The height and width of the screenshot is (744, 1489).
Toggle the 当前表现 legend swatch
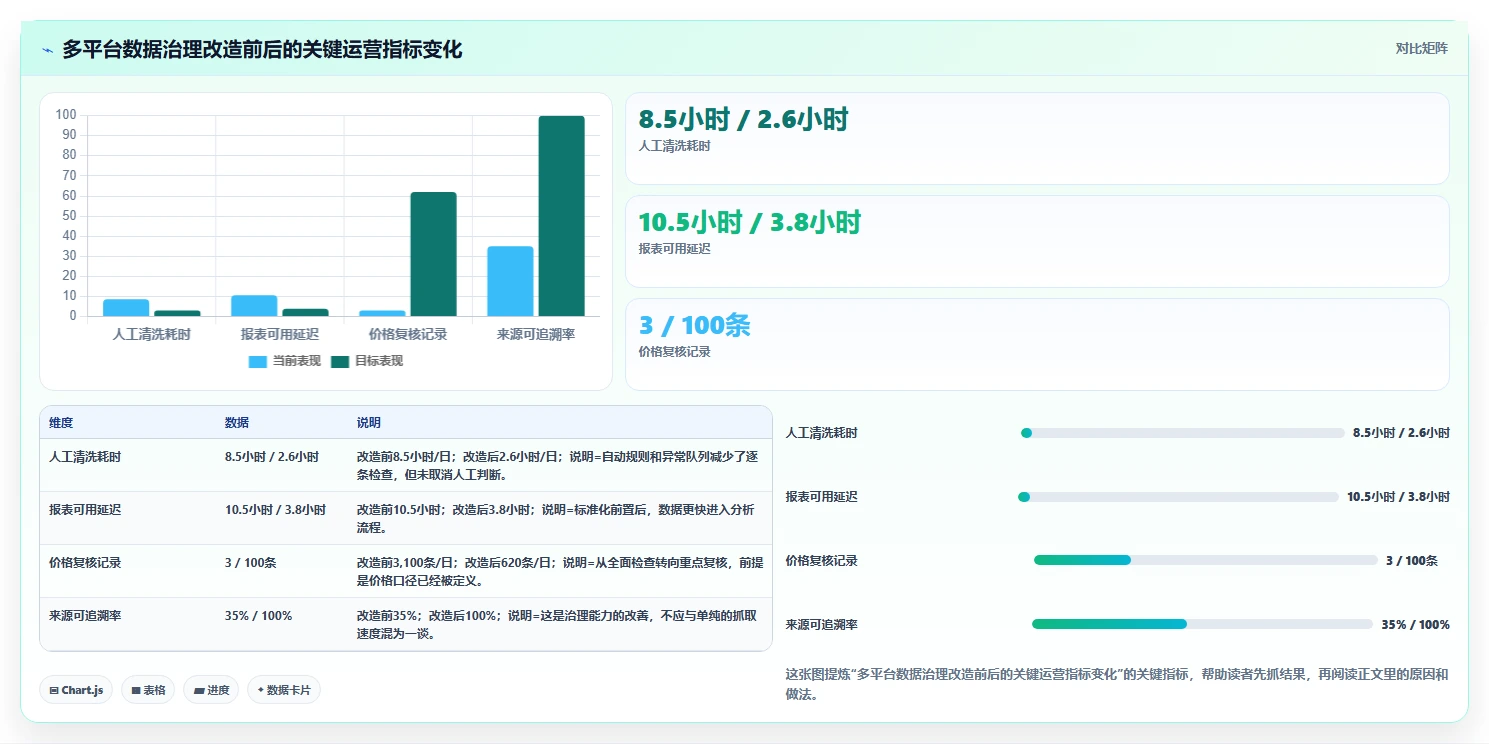point(258,361)
